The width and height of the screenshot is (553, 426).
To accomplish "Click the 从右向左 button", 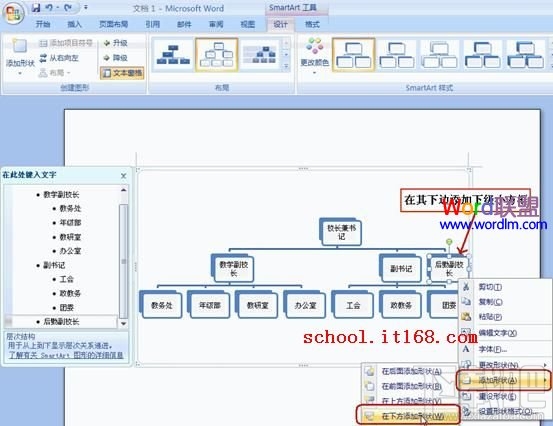I will pyautogui.click(x=59, y=58).
